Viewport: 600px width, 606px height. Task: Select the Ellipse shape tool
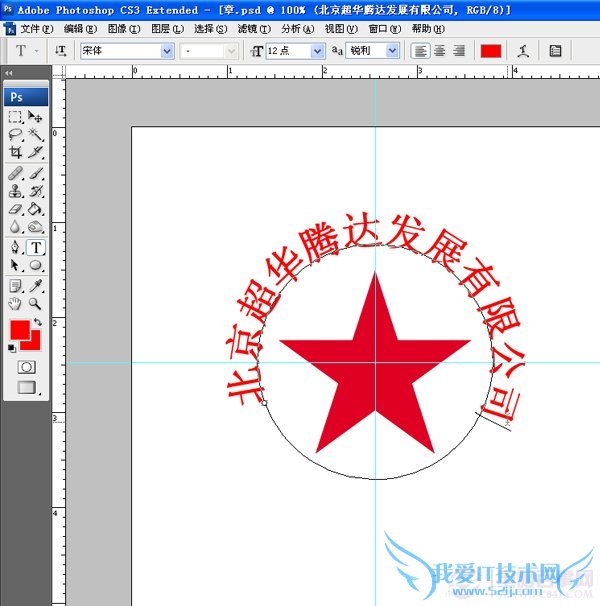click(x=36, y=265)
